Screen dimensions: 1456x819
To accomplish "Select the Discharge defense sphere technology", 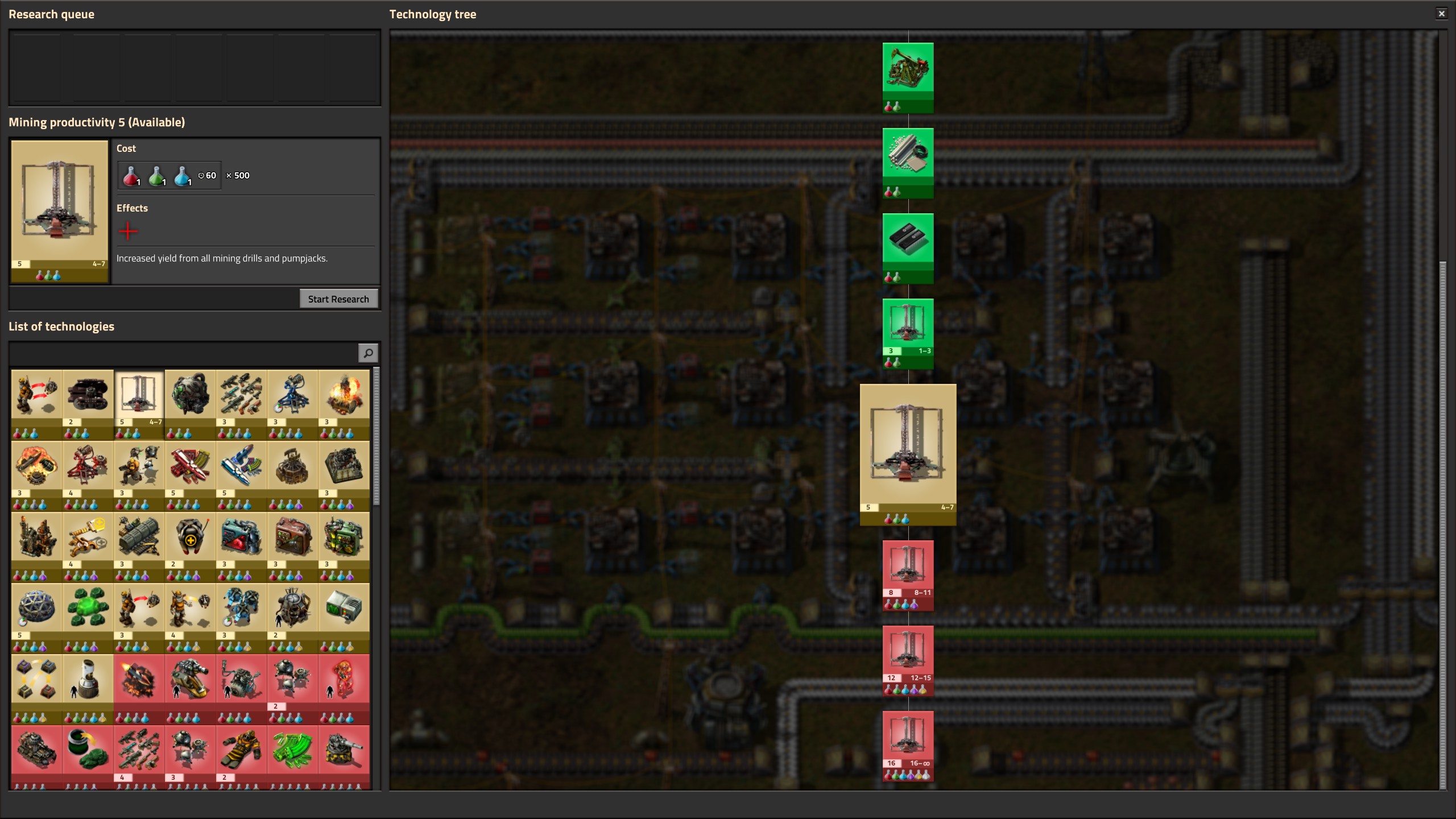I will (191, 405).
